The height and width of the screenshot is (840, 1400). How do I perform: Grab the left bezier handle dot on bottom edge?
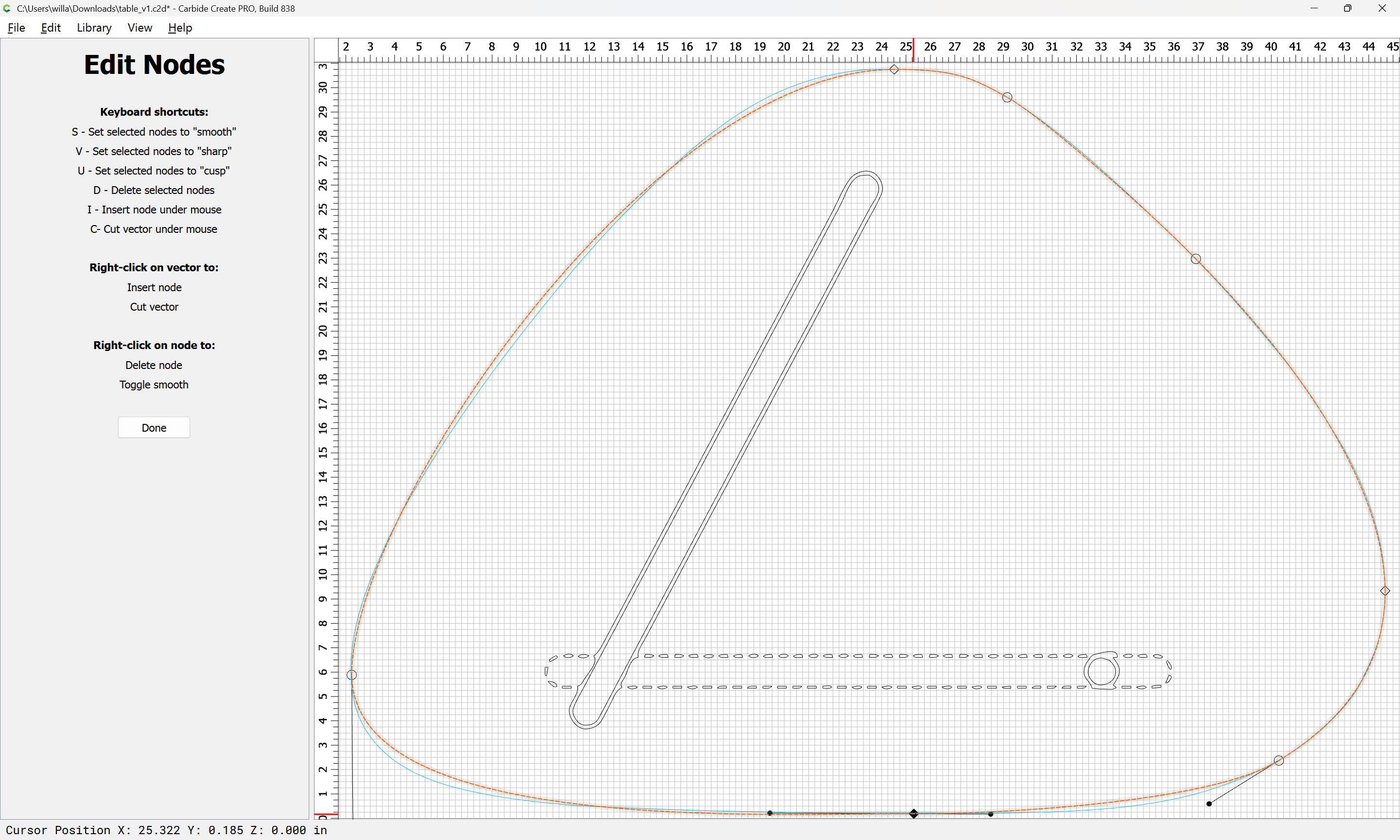pos(770,813)
